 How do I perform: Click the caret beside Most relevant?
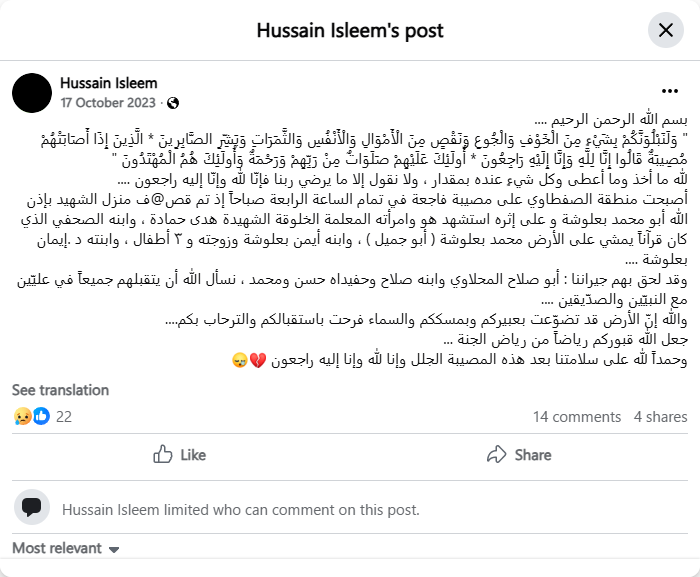(x=114, y=549)
